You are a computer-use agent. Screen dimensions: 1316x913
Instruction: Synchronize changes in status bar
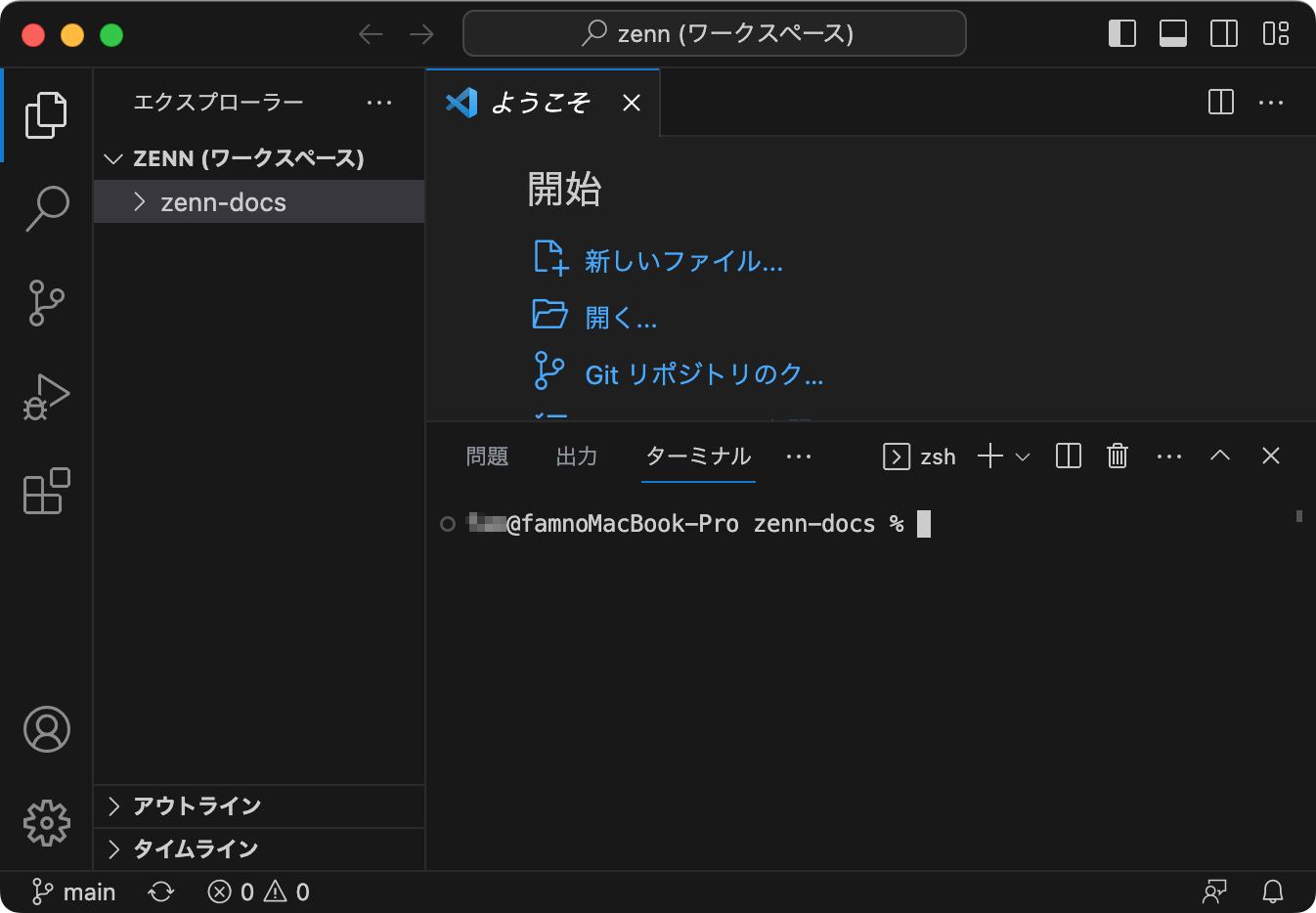161,892
